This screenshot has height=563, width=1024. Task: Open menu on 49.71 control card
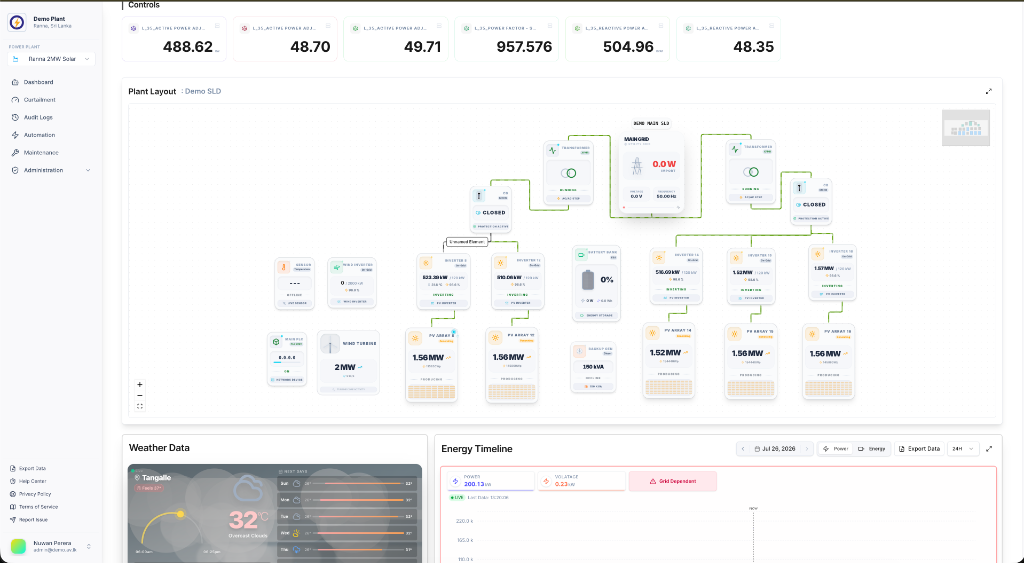440,26
